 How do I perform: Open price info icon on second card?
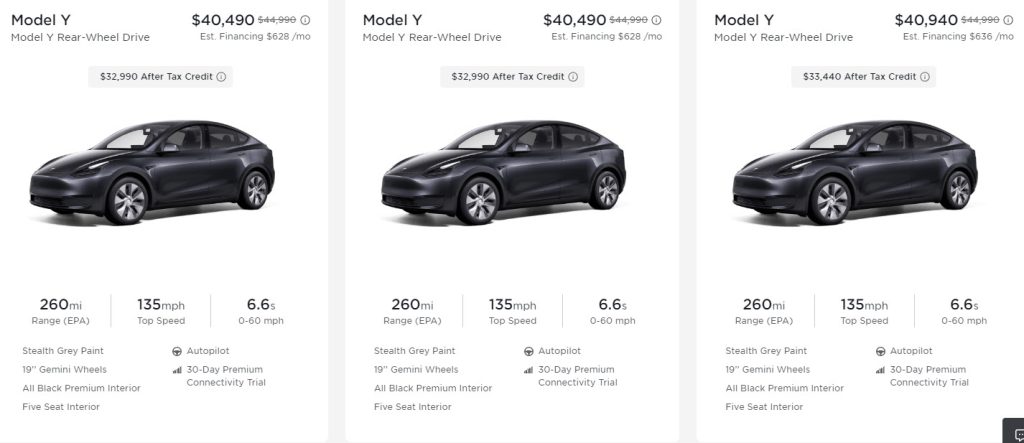tap(657, 20)
